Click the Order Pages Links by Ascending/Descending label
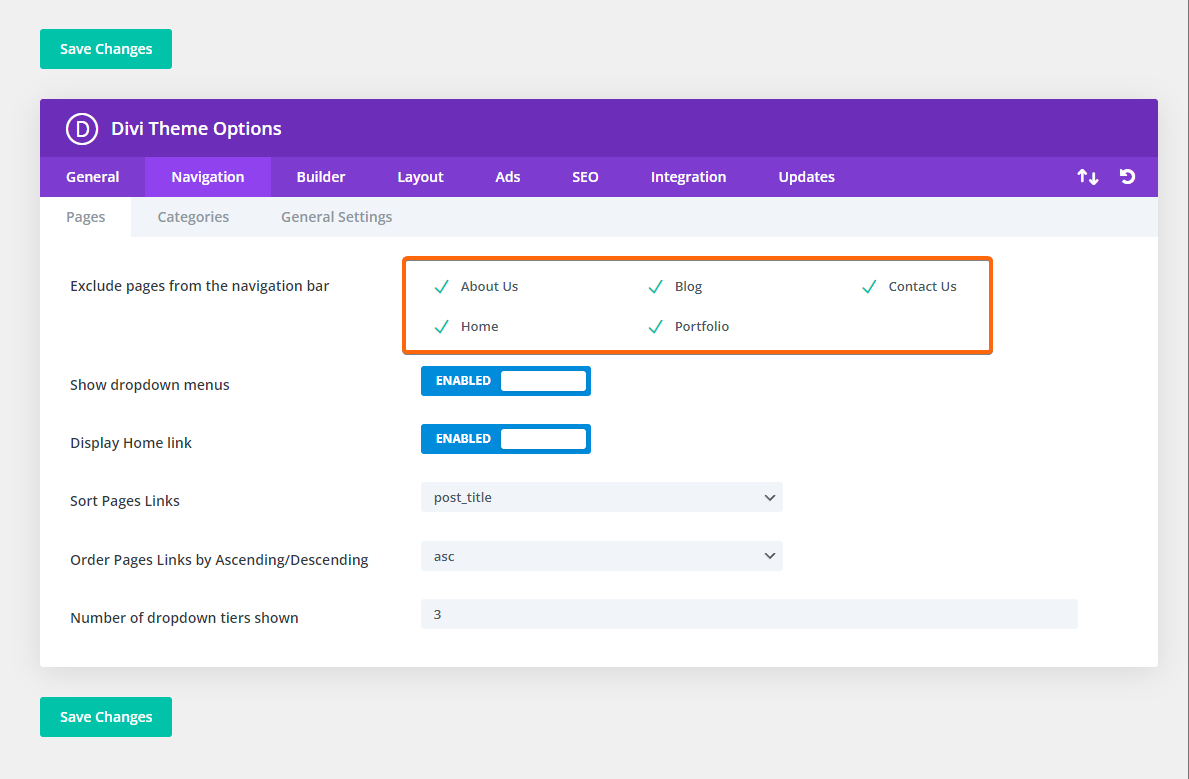 219,560
